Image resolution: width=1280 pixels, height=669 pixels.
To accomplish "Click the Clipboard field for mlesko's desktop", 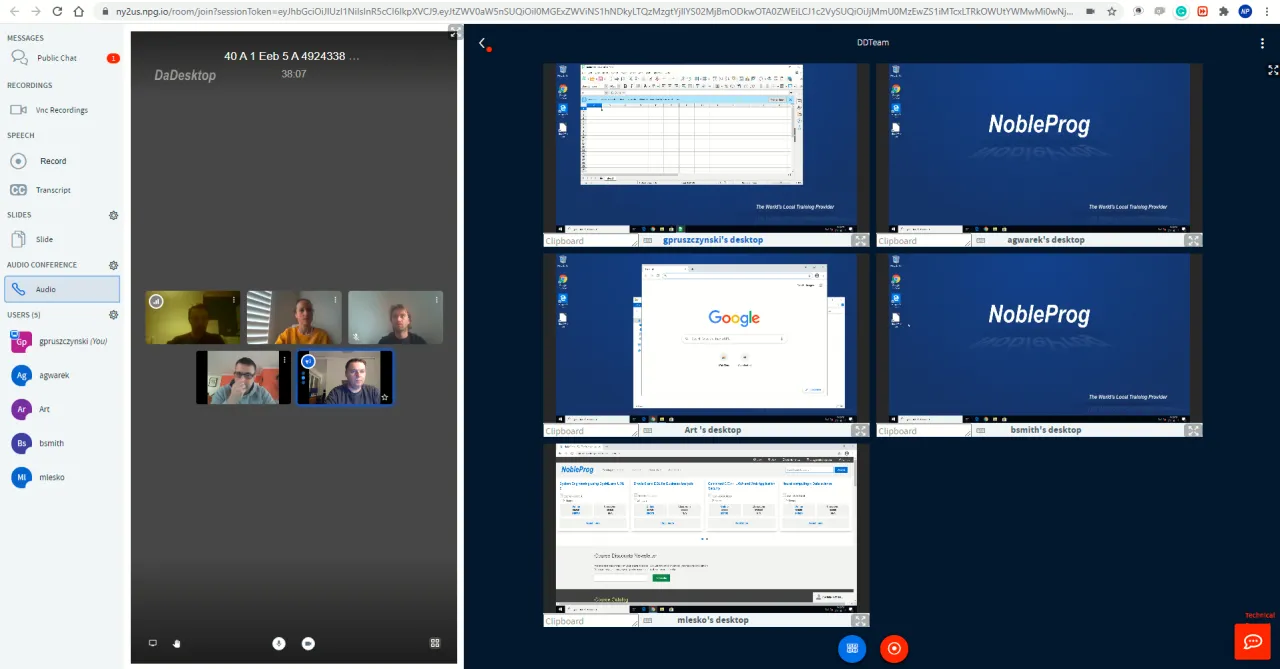I will click(x=588, y=621).
